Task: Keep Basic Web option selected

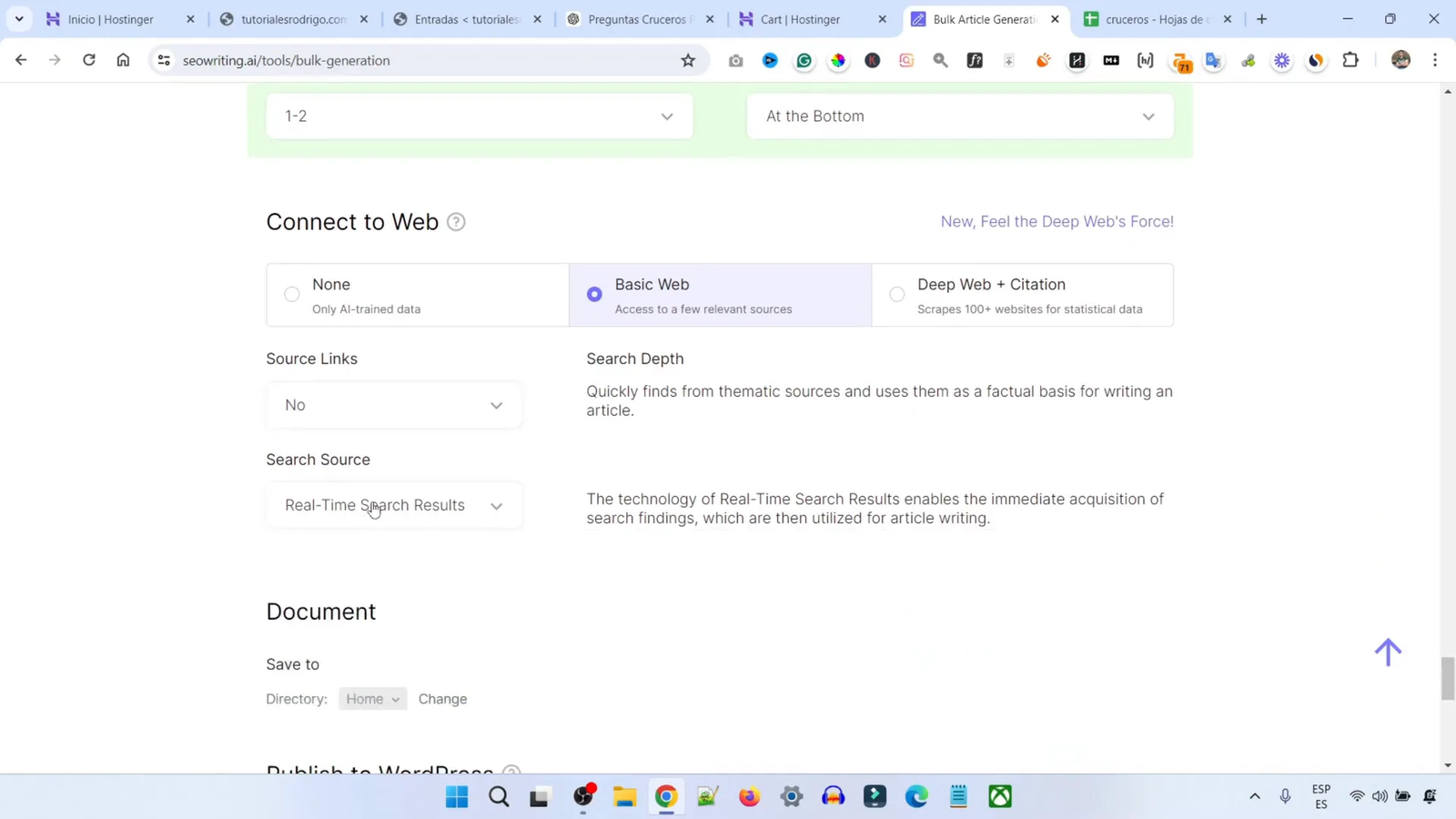Action: (x=593, y=294)
